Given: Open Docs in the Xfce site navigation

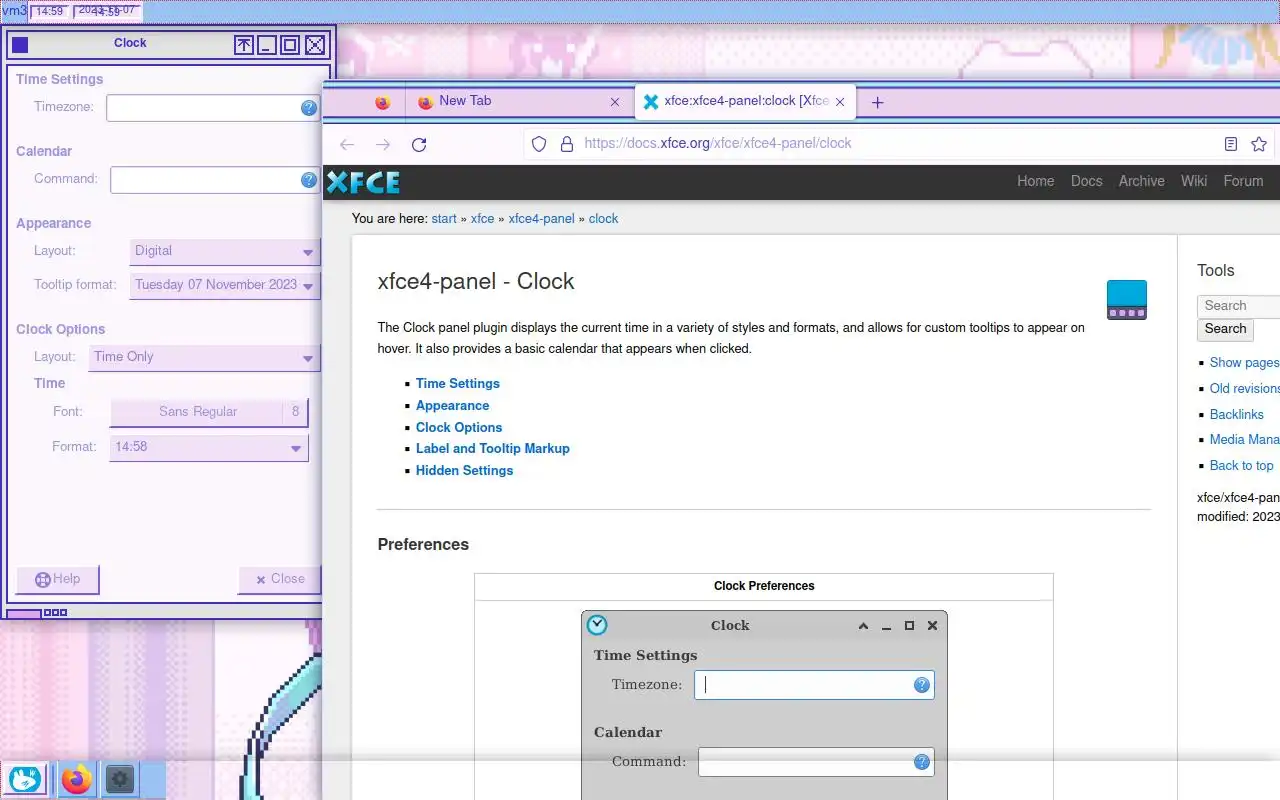Looking at the screenshot, I should coord(1086,182).
